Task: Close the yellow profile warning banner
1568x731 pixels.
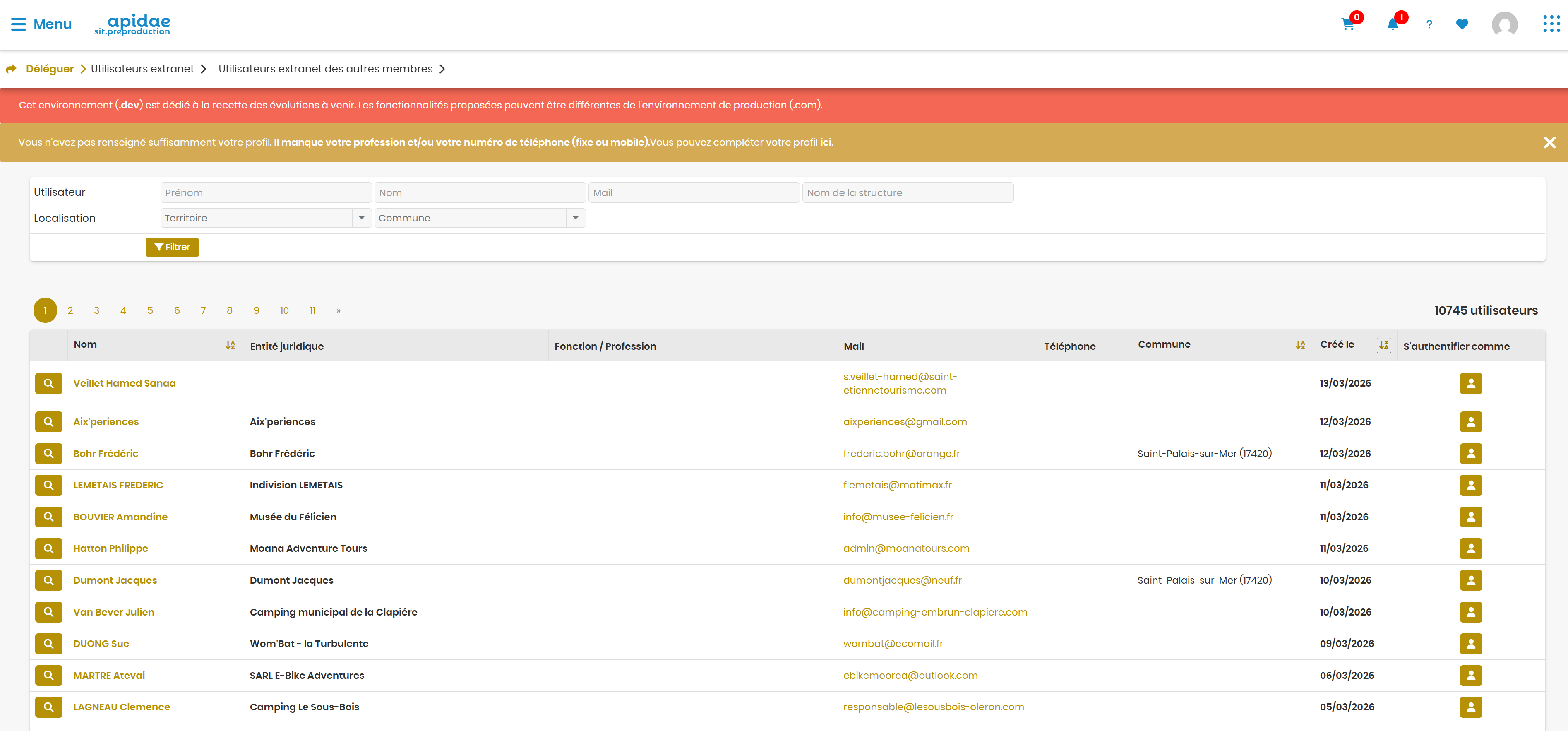Action: [x=1549, y=142]
